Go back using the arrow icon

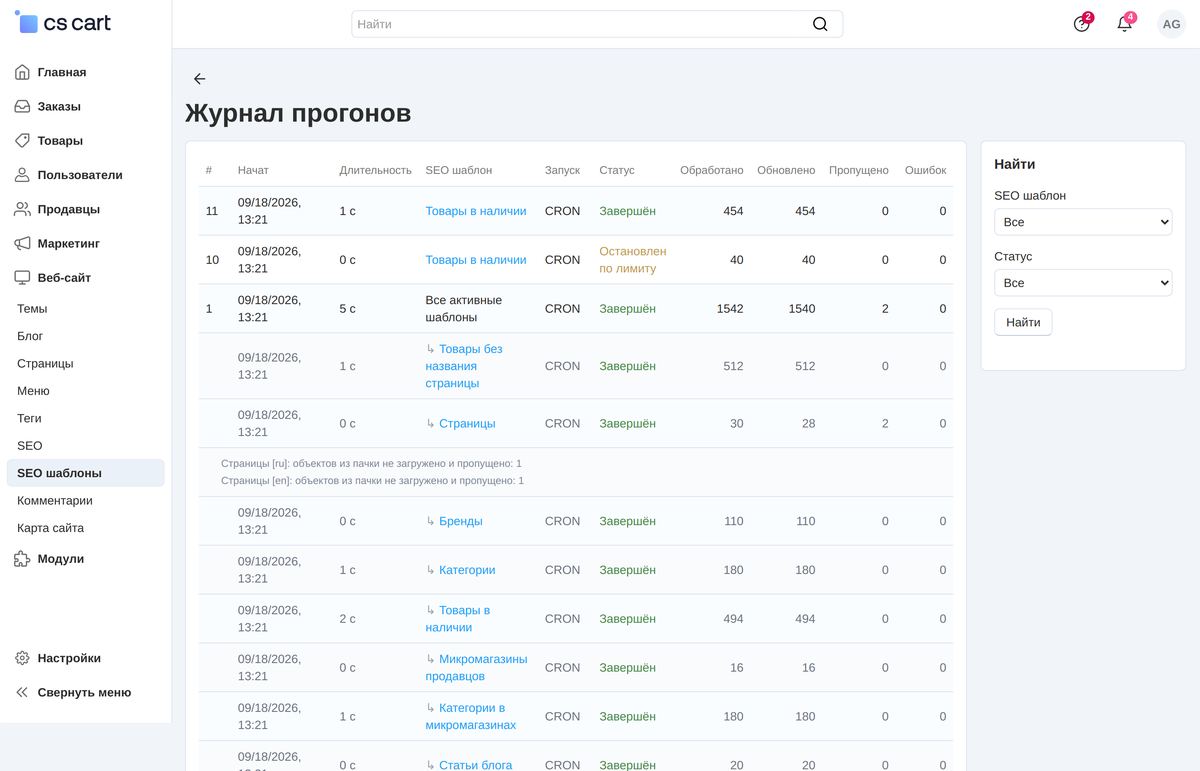[x=199, y=79]
